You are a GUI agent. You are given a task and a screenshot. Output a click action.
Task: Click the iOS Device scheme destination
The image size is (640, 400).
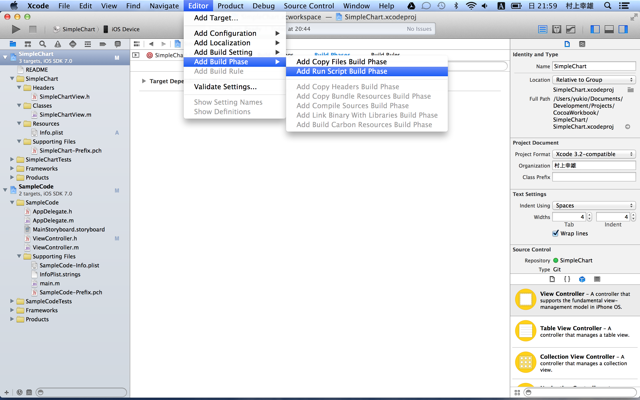[x=122, y=29]
